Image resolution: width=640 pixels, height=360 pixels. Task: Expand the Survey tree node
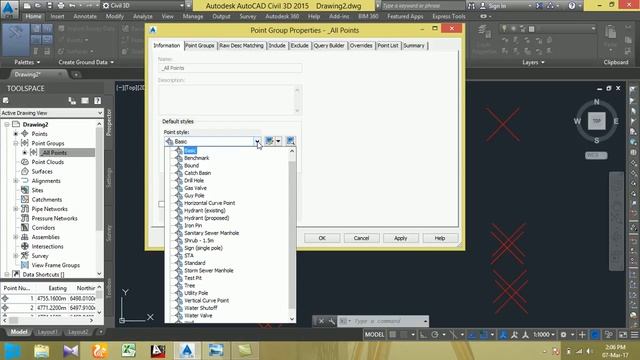tap(16, 256)
